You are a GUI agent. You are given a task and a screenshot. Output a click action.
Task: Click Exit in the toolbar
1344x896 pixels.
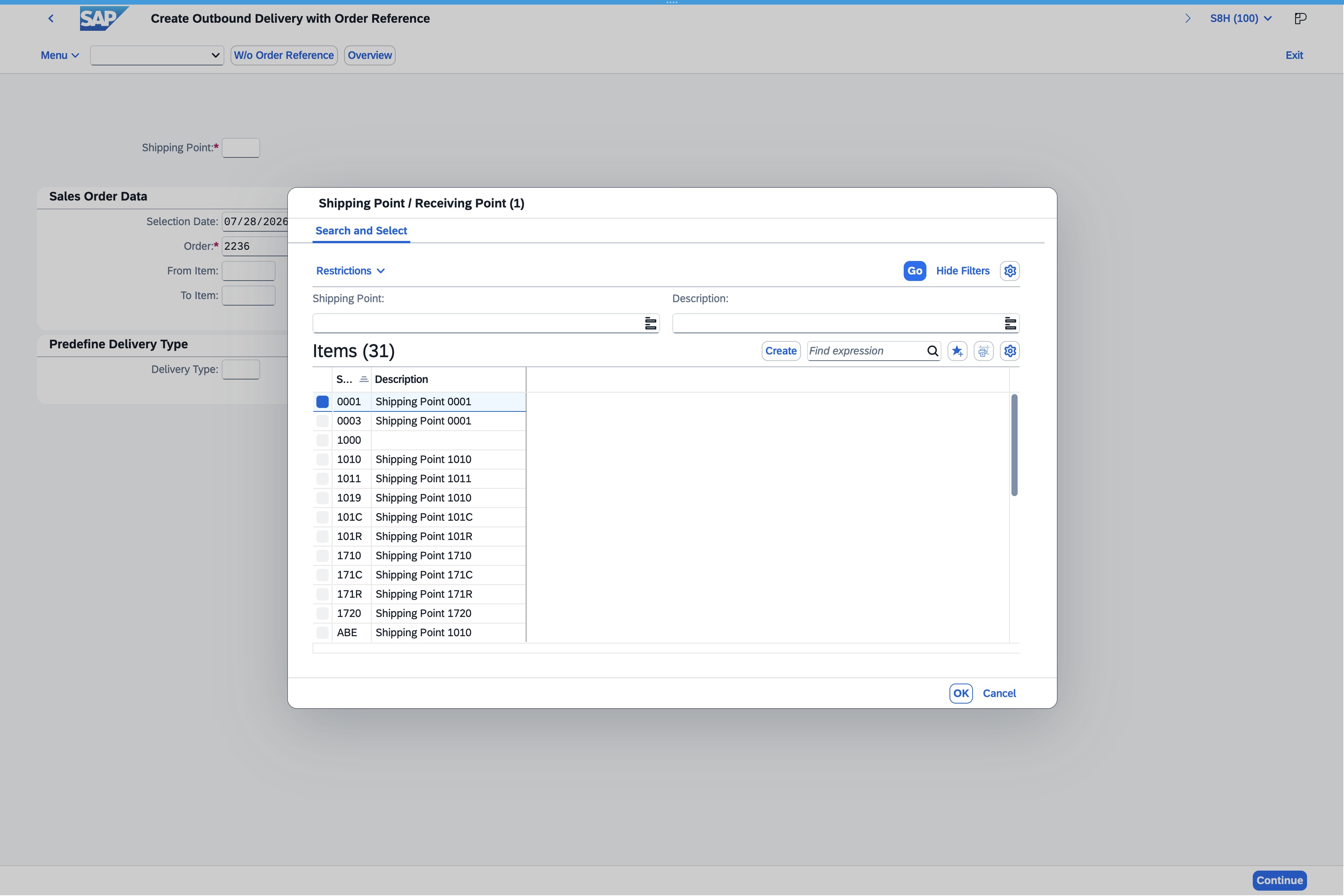tap(1294, 55)
